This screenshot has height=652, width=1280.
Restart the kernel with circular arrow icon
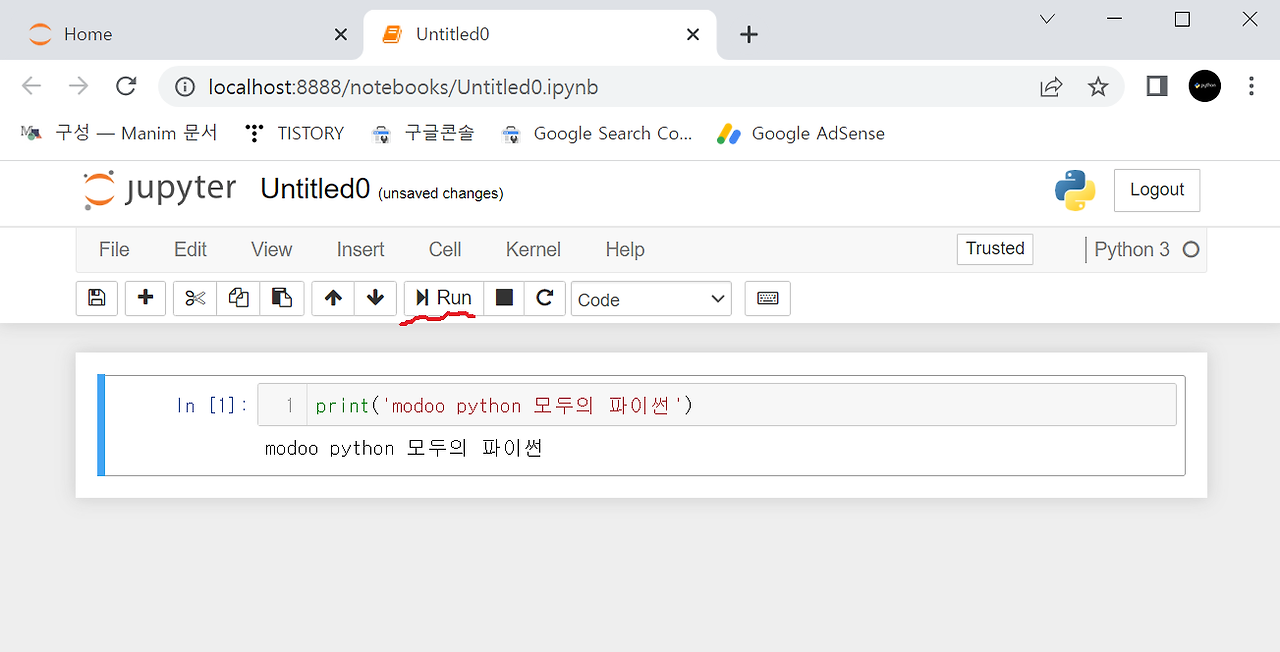[x=545, y=298]
